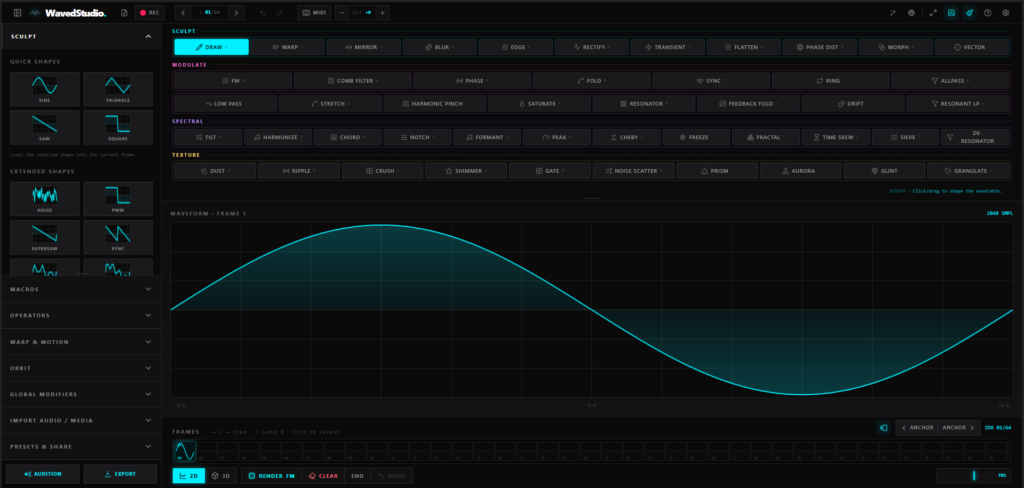Select the Mirror sculpt tool
Image resolution: width=1024 pixels, height=488 pixels.
click(364, 47)
